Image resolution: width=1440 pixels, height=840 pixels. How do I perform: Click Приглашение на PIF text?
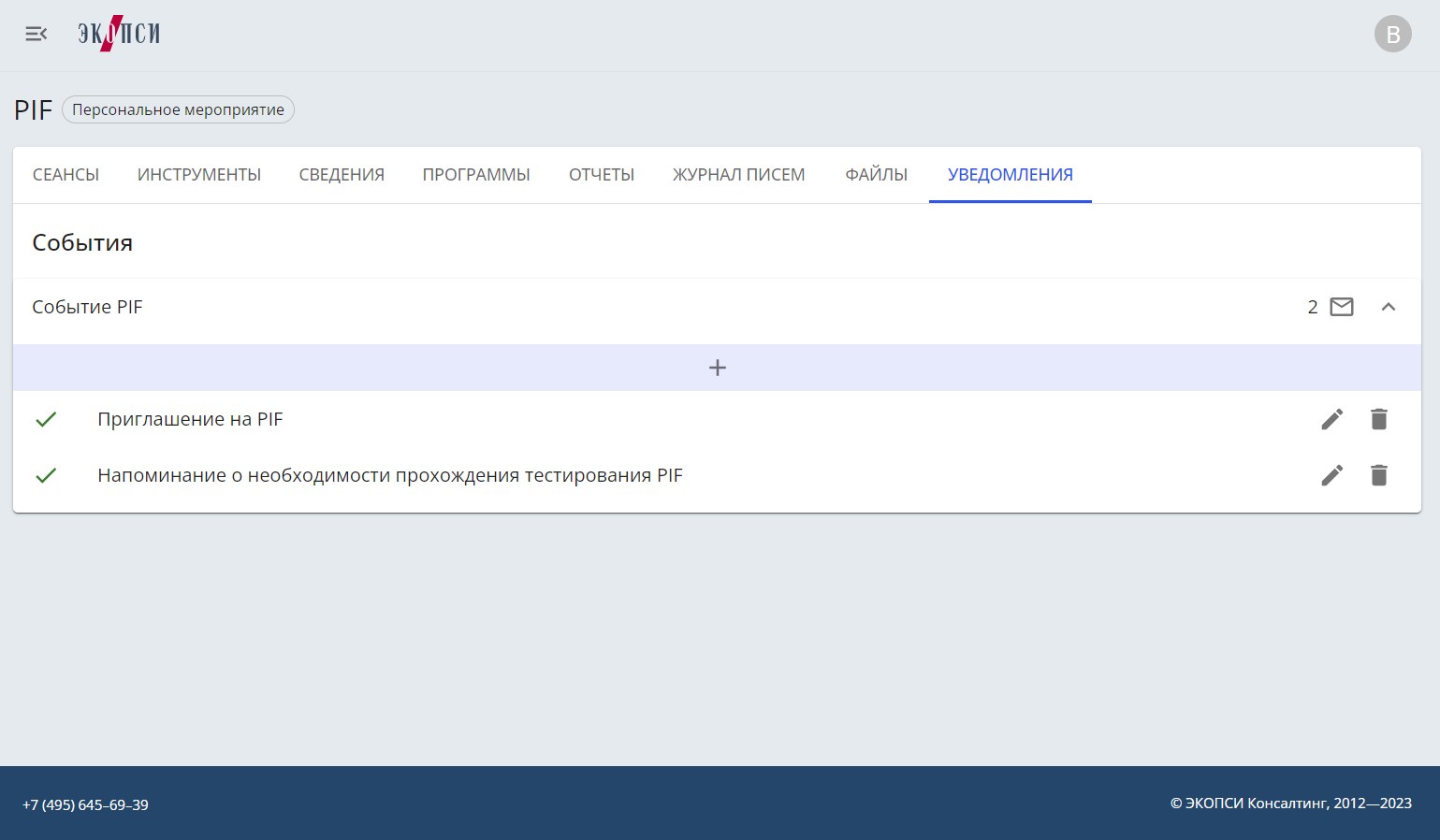(x=190, y=419)
